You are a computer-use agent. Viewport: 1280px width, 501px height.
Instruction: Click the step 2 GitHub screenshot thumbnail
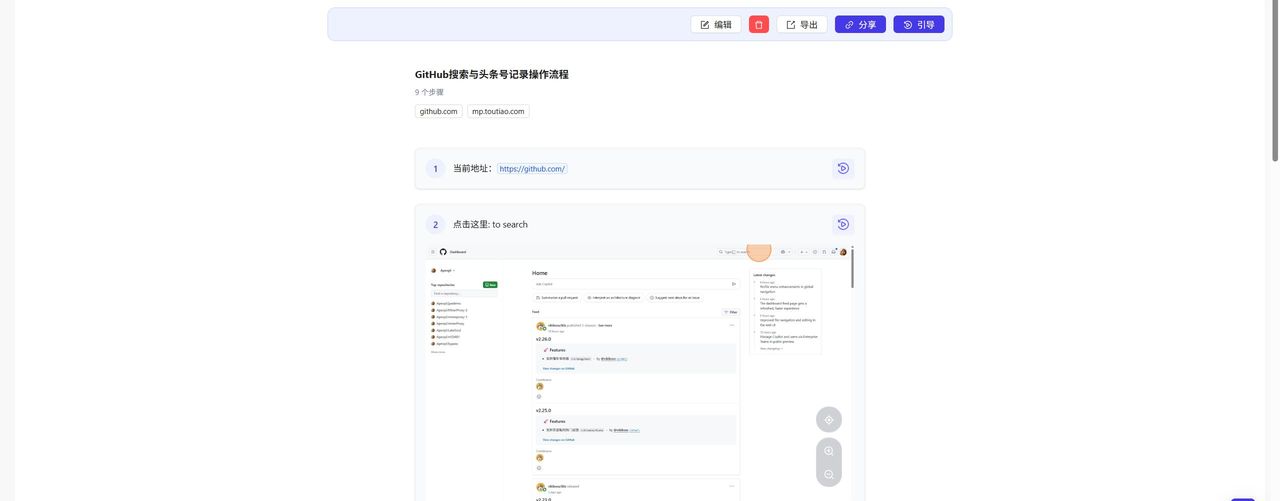638,372
